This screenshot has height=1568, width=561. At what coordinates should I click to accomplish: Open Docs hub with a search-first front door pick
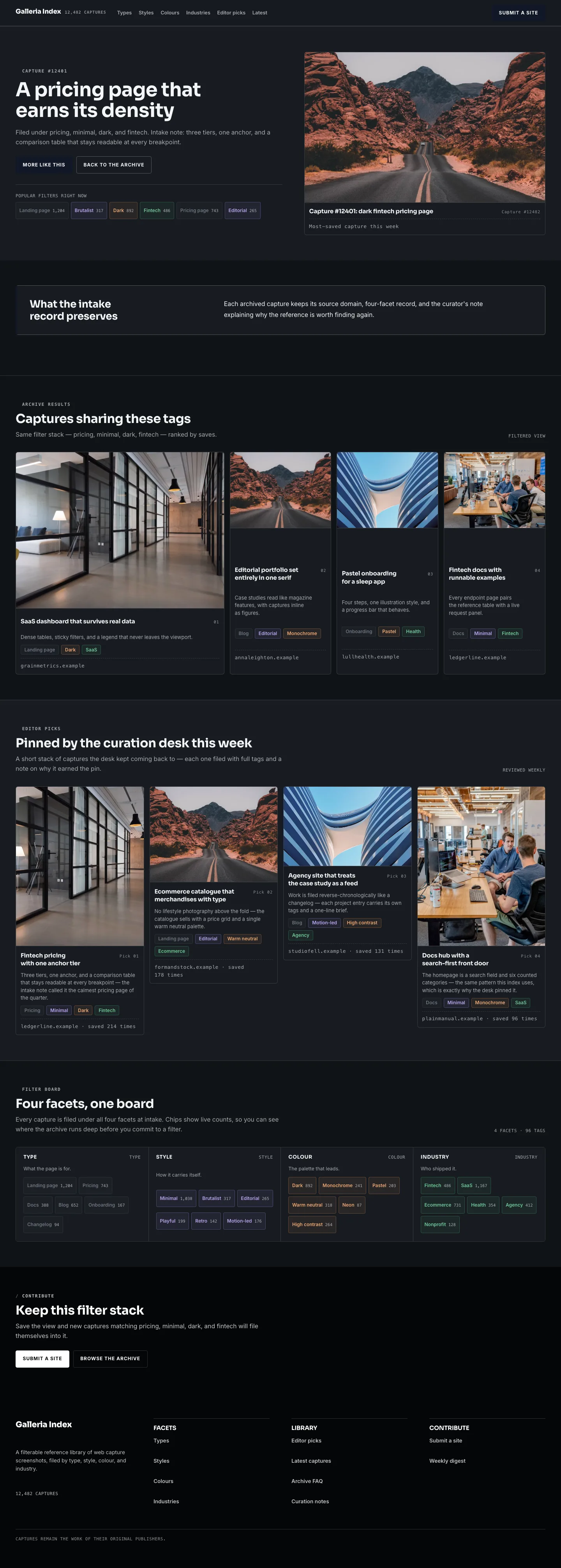click(455, 959)
